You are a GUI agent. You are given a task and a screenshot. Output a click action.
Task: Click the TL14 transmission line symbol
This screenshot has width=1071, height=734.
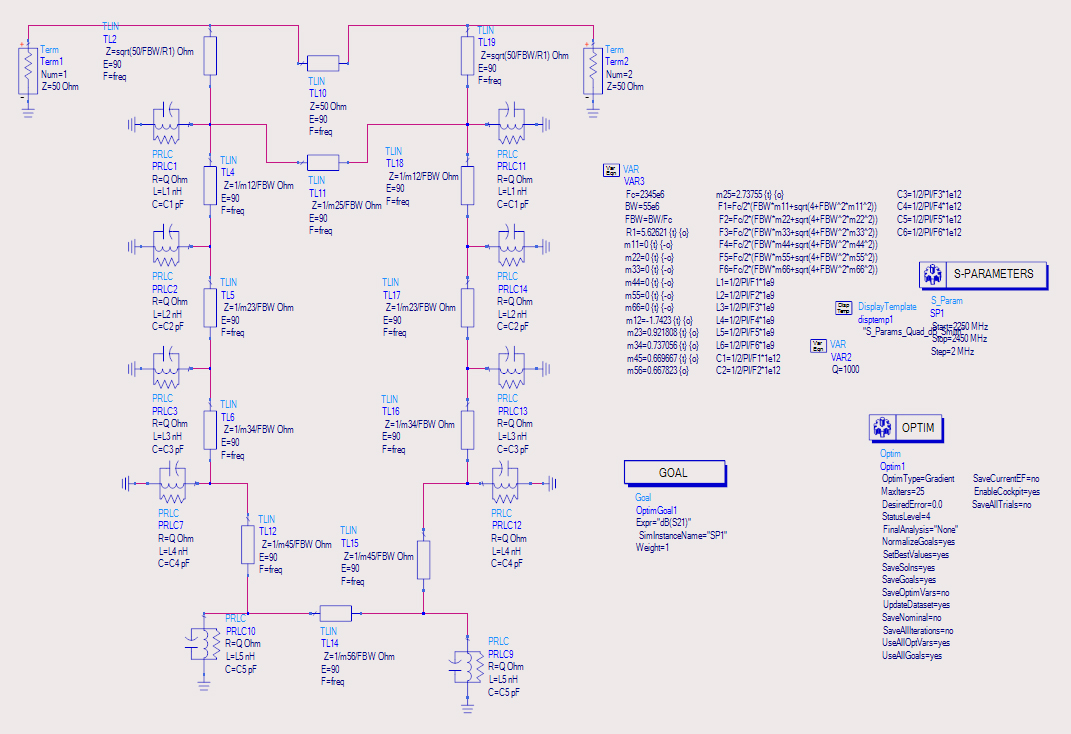click(335, 613)
